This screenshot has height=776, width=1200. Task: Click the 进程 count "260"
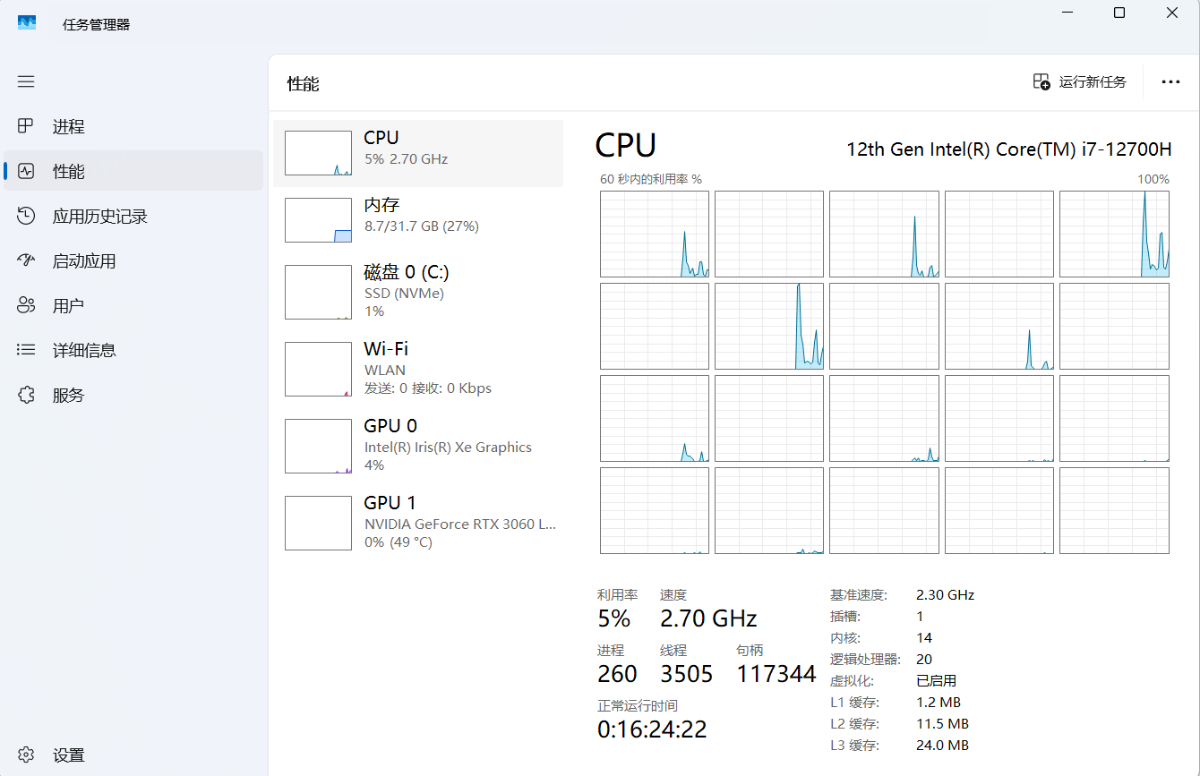(x=618, y=674)
